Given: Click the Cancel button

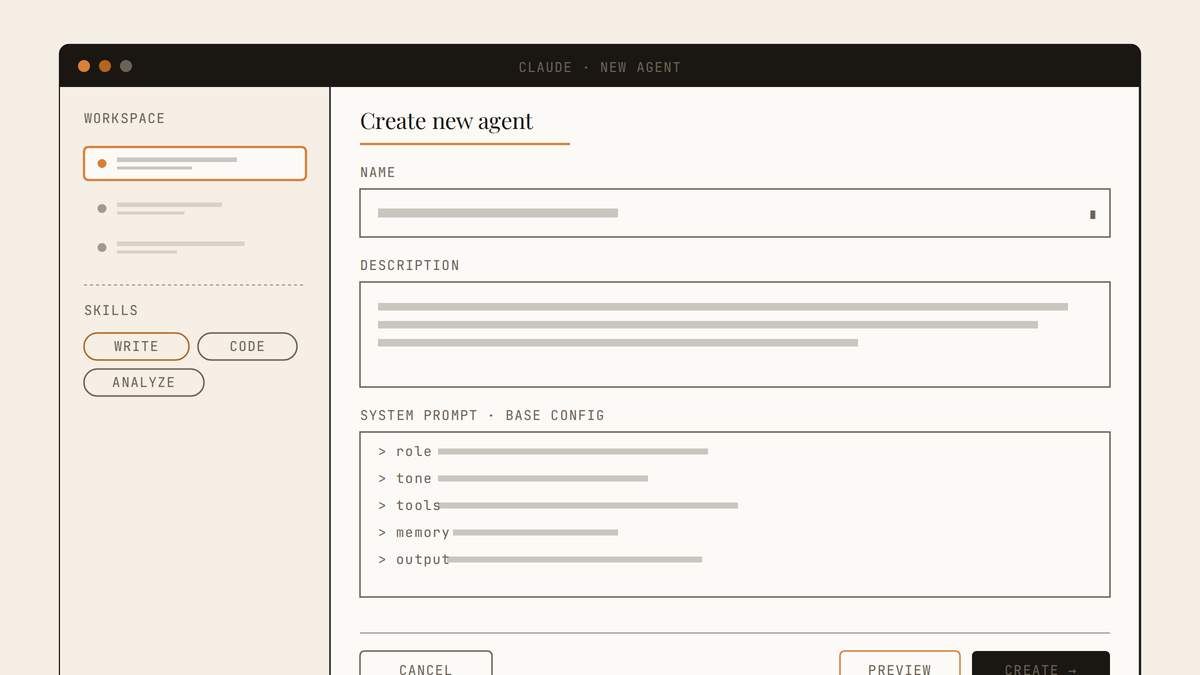Looking at the screenshot, I should [x=426, y=663].
